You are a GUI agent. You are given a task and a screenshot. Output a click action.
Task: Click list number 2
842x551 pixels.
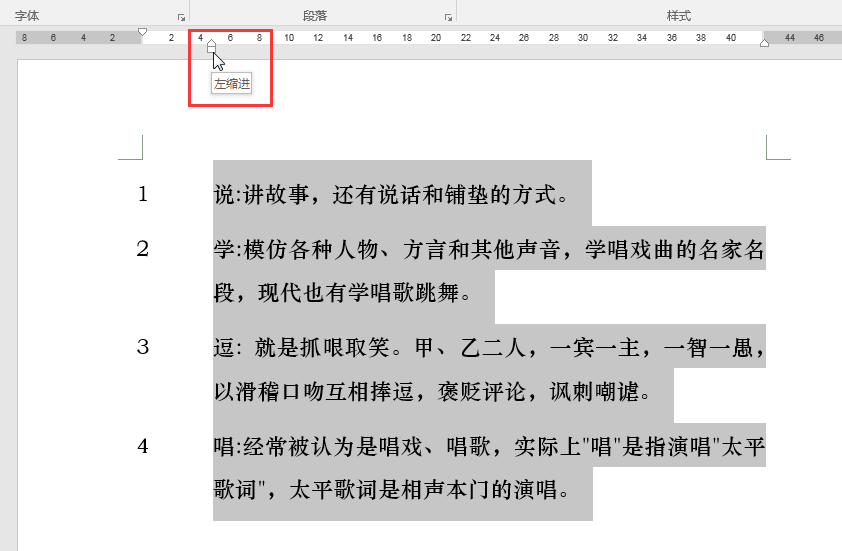(142, 249)
